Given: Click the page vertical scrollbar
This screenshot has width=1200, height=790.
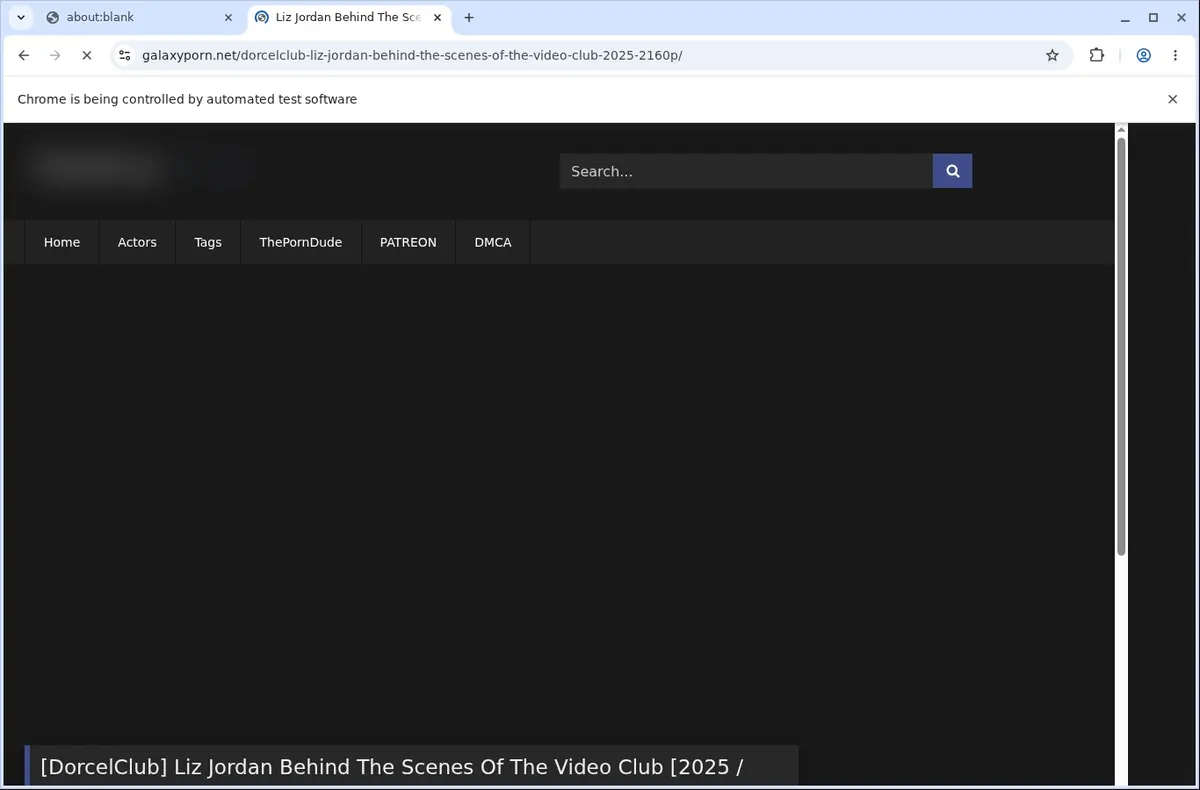Looking at the screenshot, I should tap(1121, 346).
